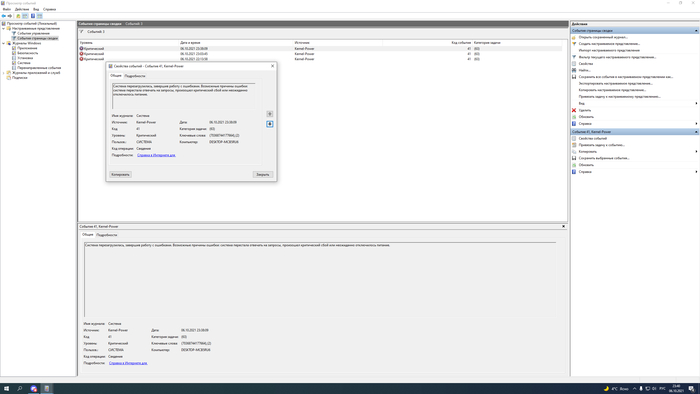Click Создать настраиваемое представление action
This screenshot has height=394, width=700.
(x=609, y=44)
